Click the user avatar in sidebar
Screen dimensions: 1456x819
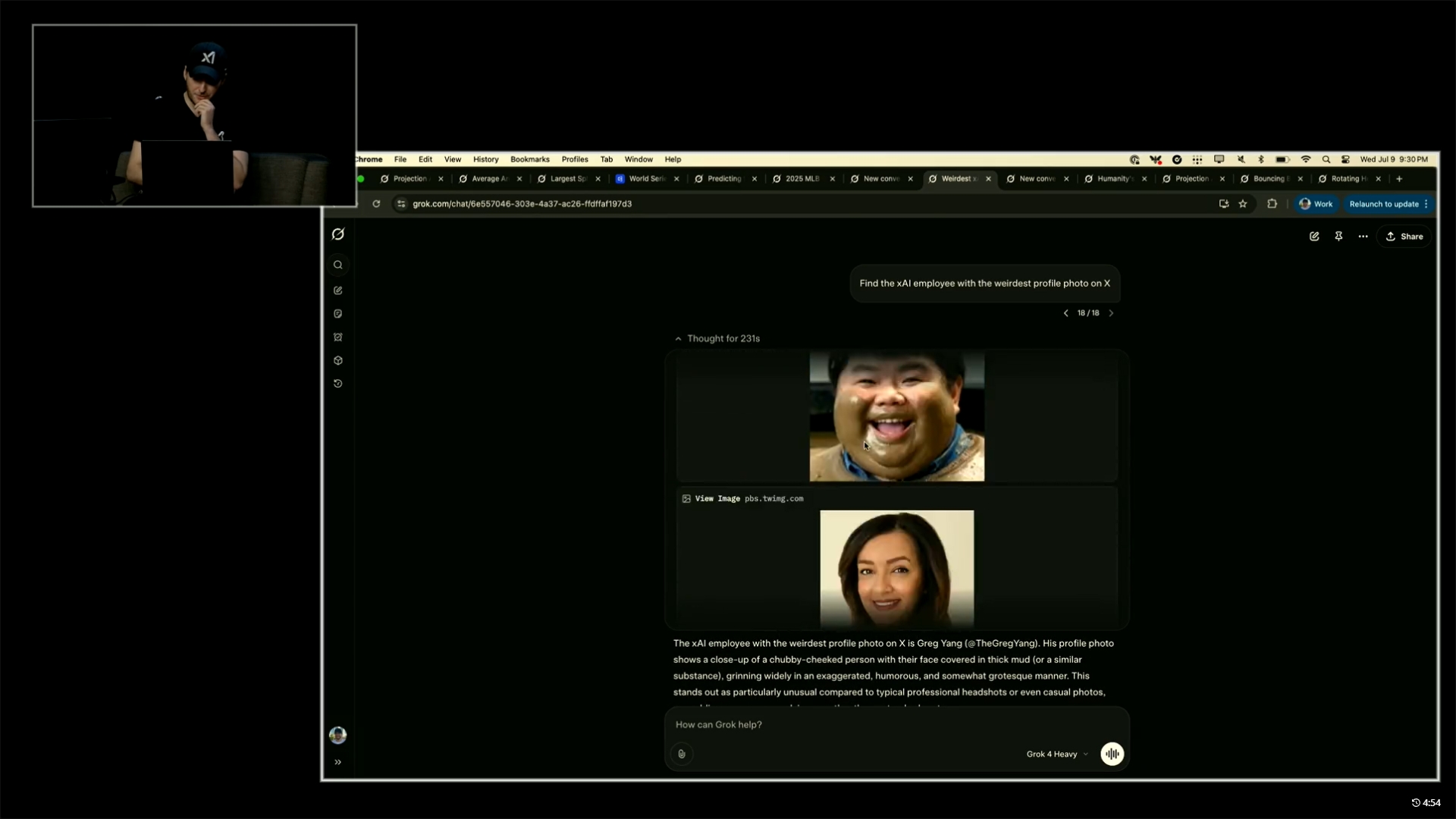pyautogui.click(x=338, y=735)
